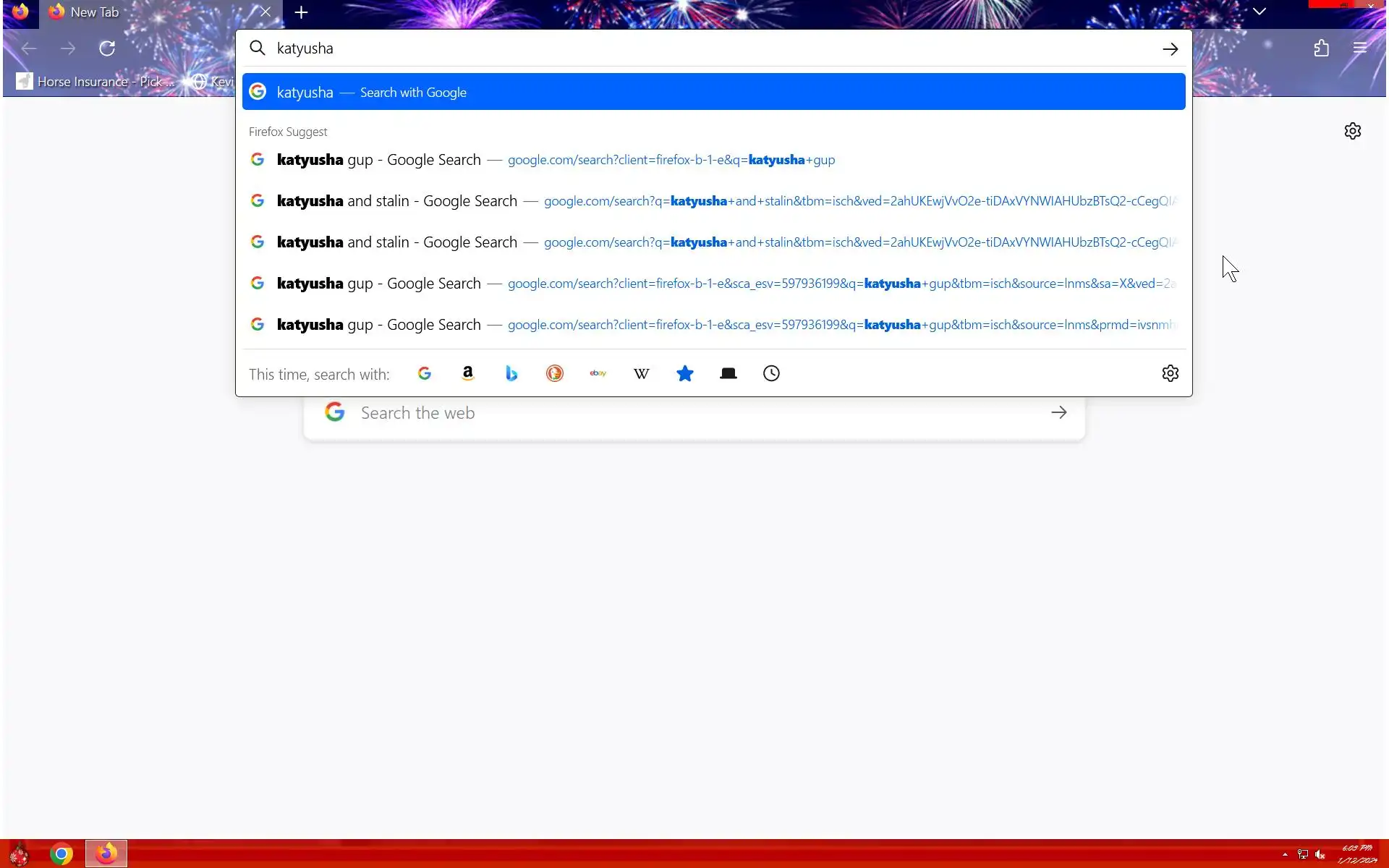Click address bar go arrow
1389x868 pixels.
pos(1170,48)
